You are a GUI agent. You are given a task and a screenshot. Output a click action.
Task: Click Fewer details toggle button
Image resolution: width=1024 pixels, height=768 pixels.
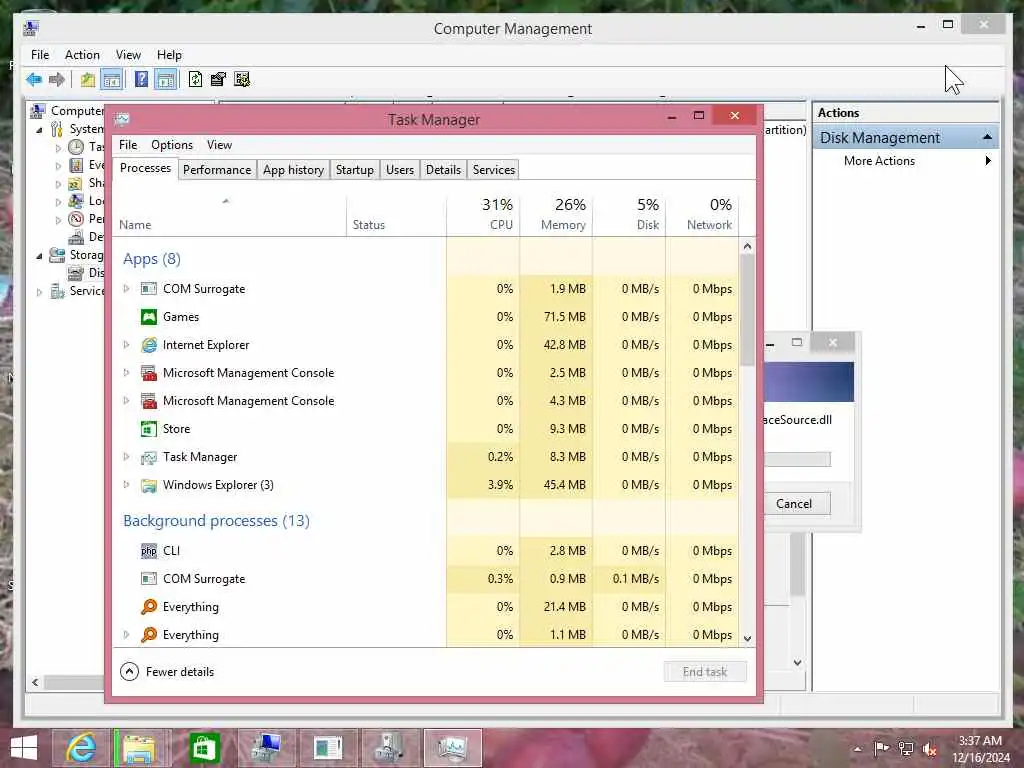167,672
